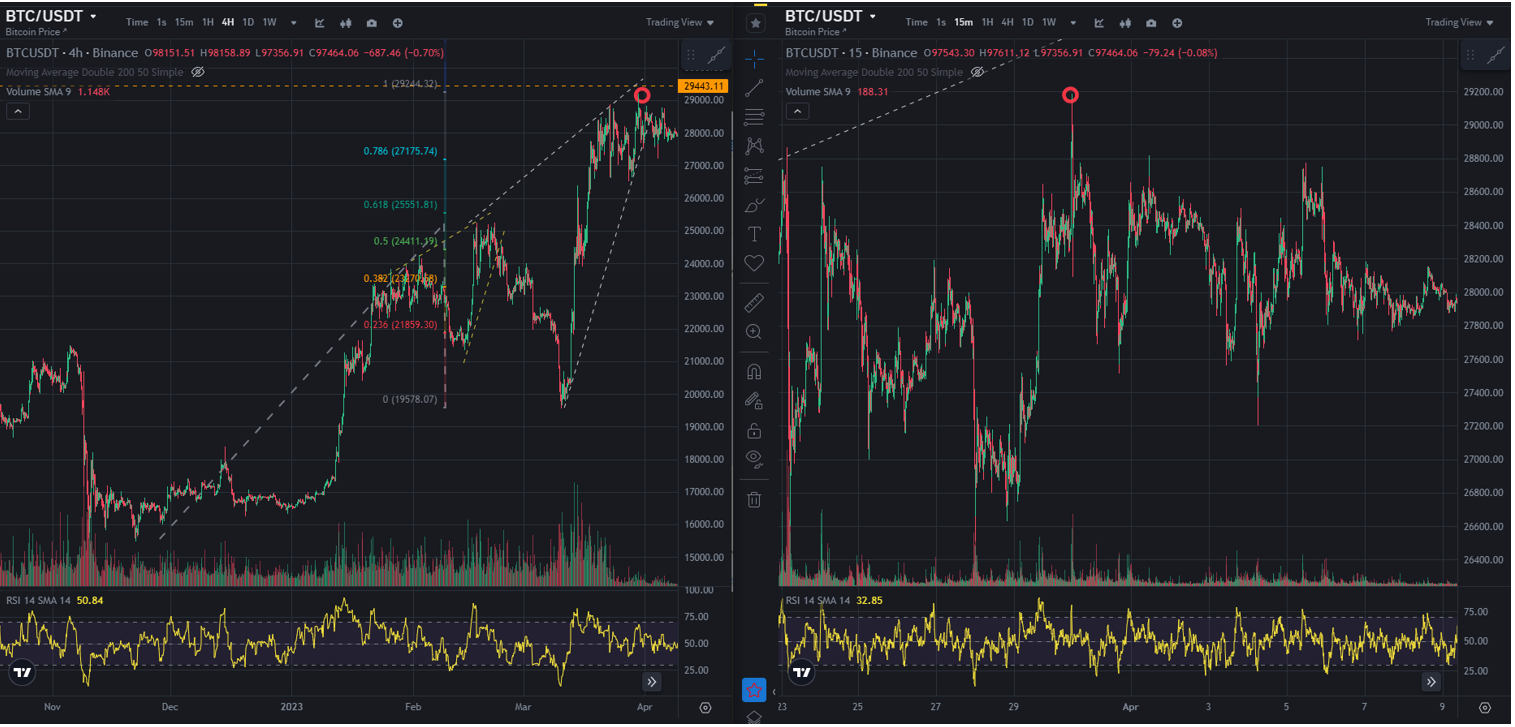Select the XABCD pattern tool
The image size is (1515, 727).
pyautogui.click(x=754, y=146)
